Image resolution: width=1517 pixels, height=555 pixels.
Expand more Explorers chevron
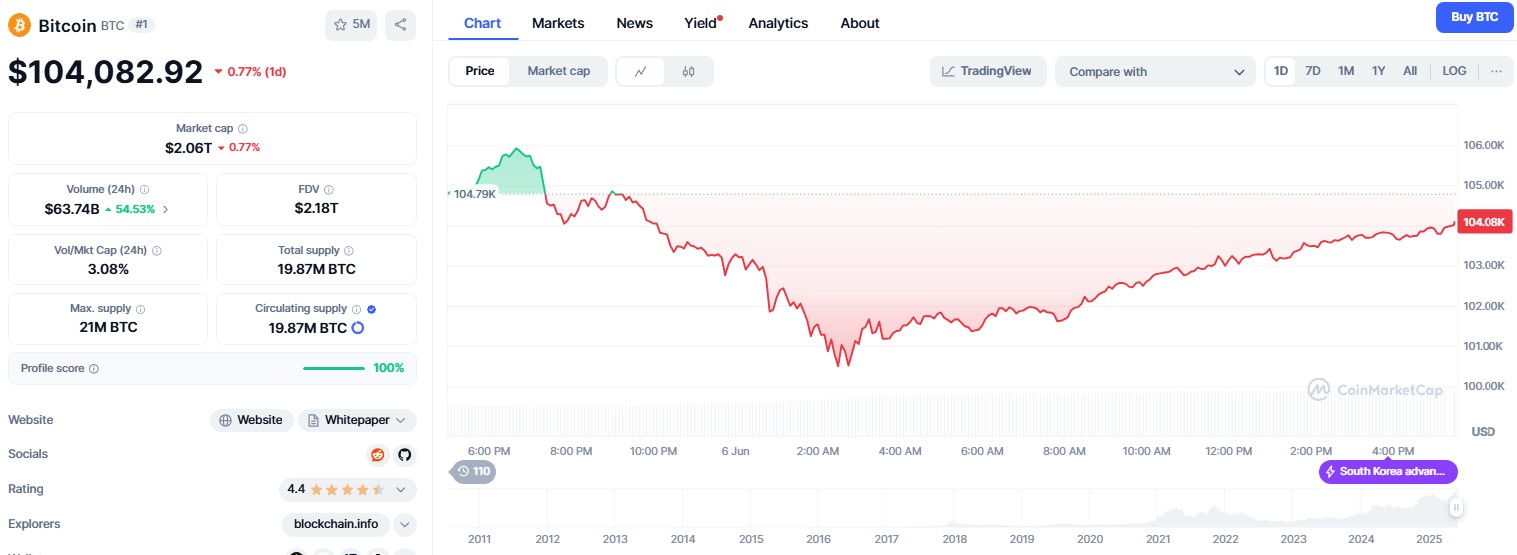[404, 524]
